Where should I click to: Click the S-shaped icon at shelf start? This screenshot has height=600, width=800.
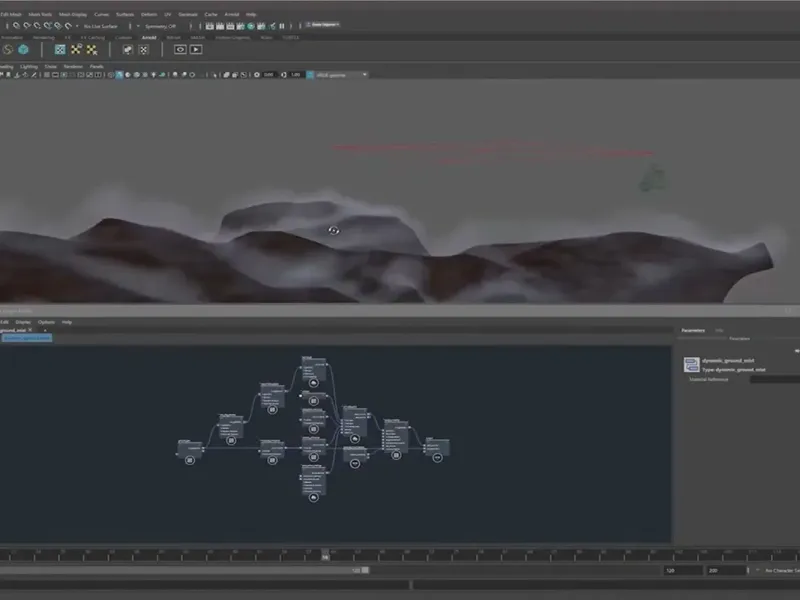(8, 49)
